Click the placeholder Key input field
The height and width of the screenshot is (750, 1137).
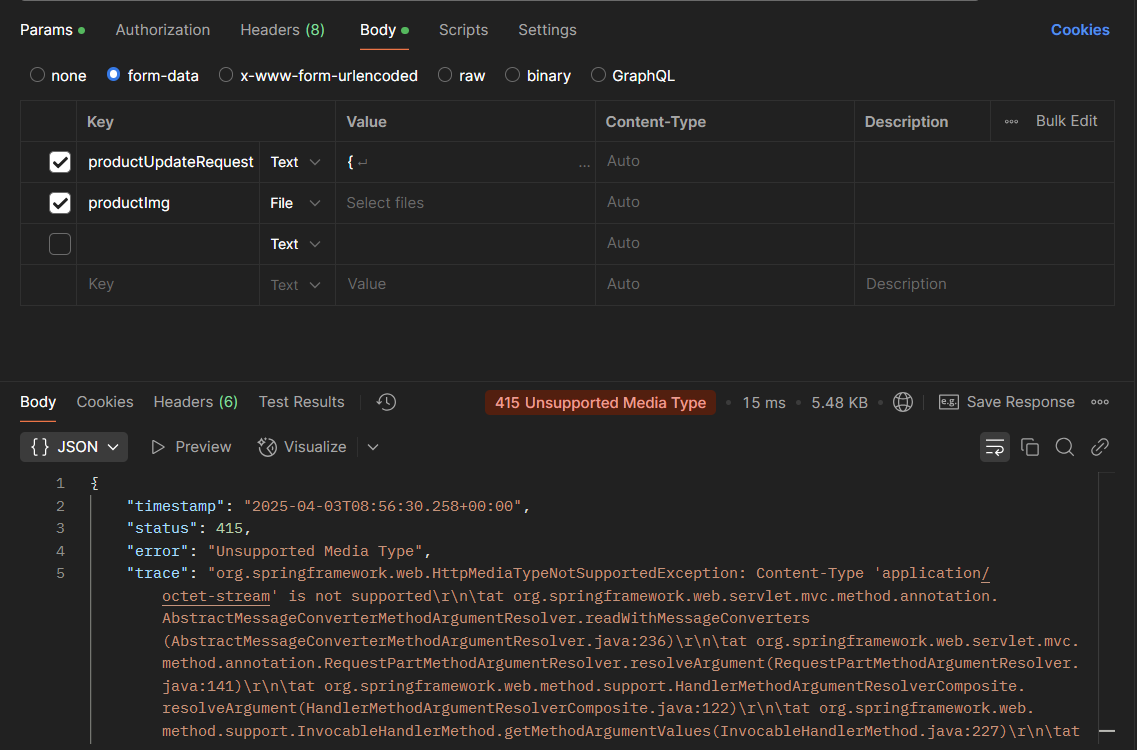coord(168,284)
